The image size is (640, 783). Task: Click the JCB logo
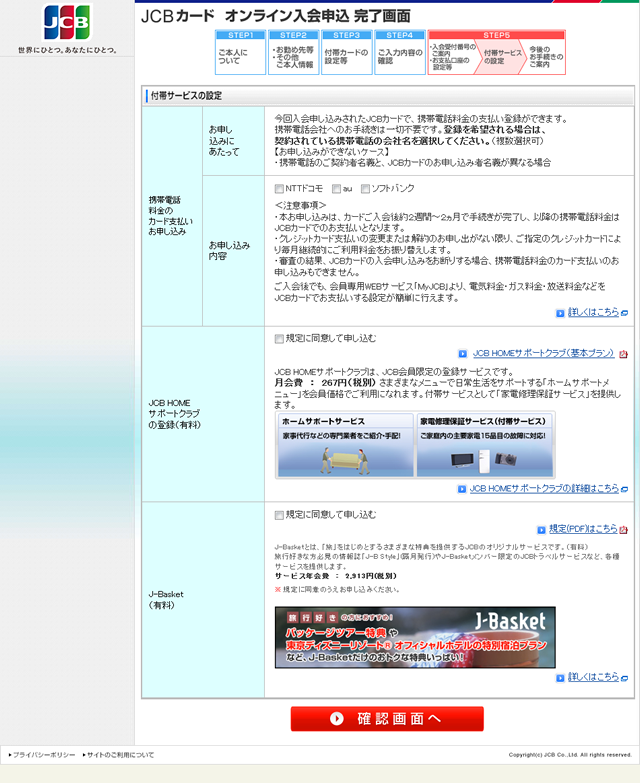(x=67, y=22)
